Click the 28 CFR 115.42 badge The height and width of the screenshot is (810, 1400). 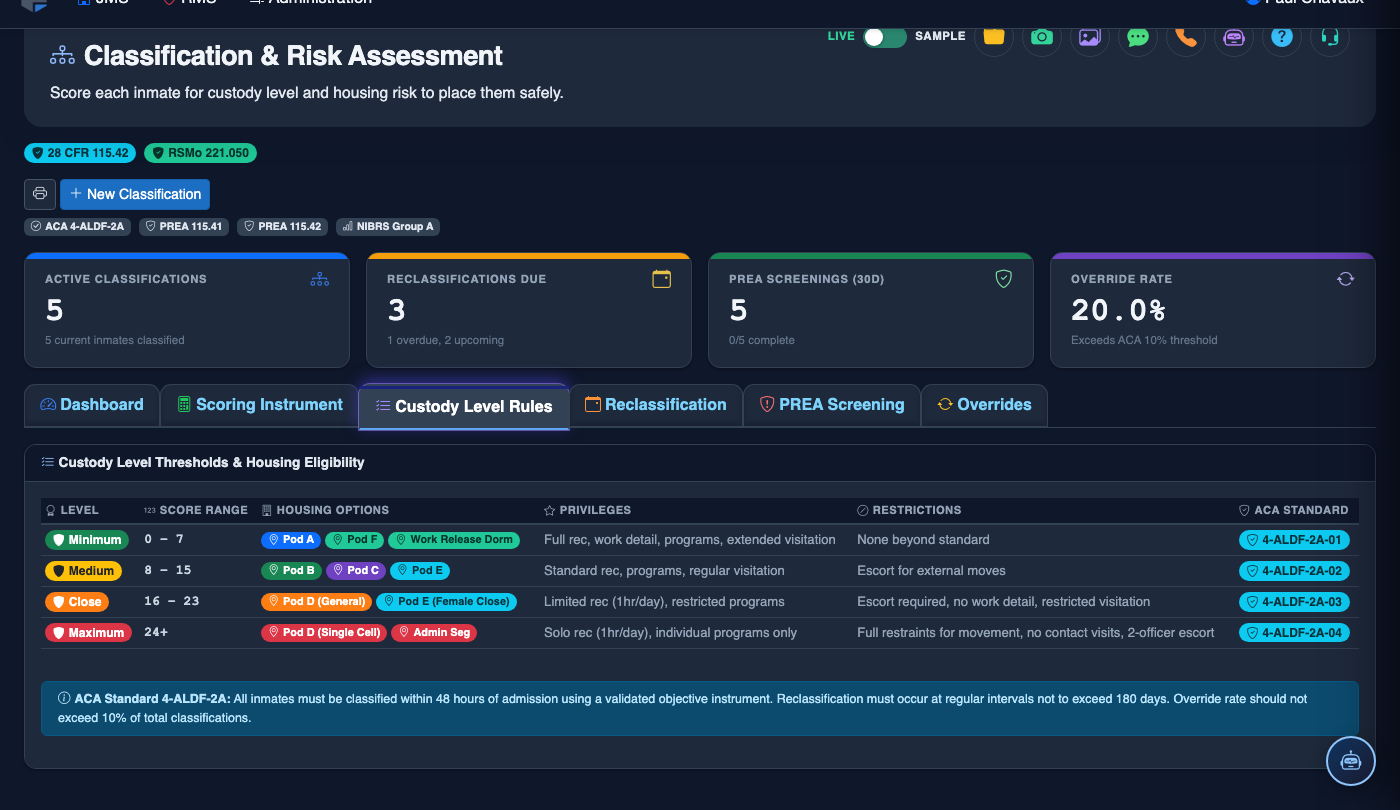[x=80, y=153]
